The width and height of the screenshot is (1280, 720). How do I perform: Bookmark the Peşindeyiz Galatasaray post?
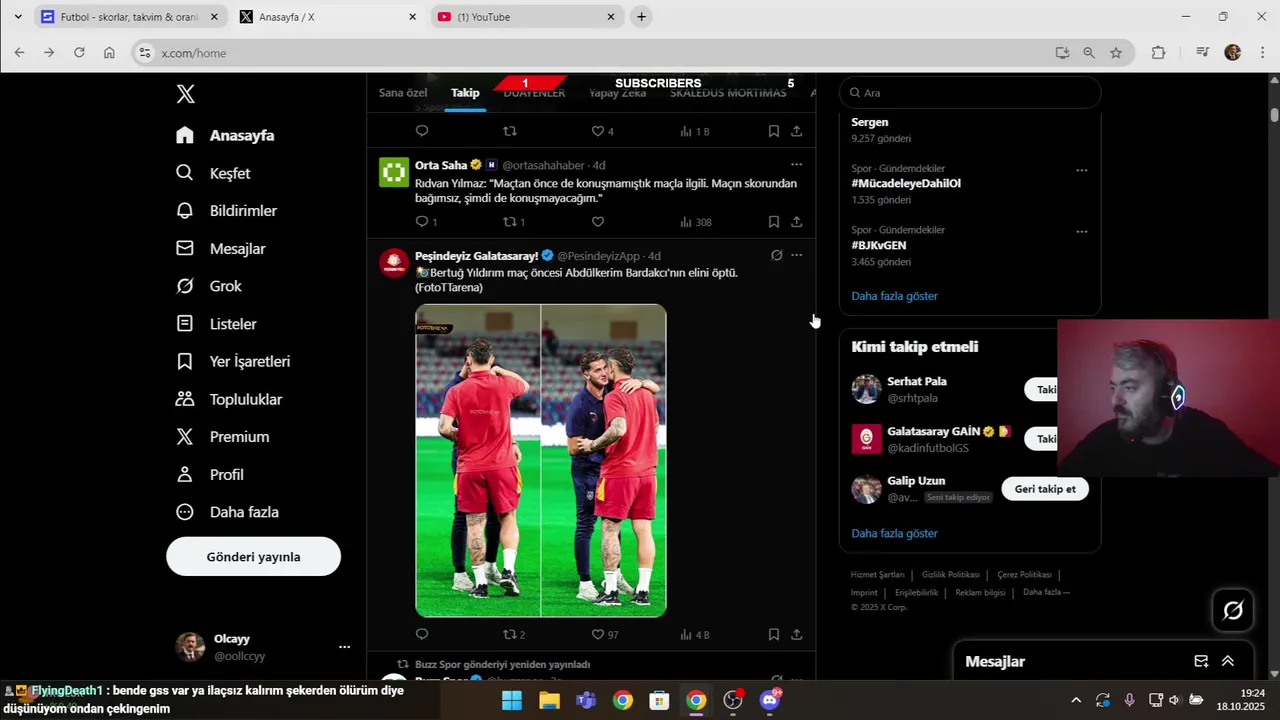coord(774,634)
